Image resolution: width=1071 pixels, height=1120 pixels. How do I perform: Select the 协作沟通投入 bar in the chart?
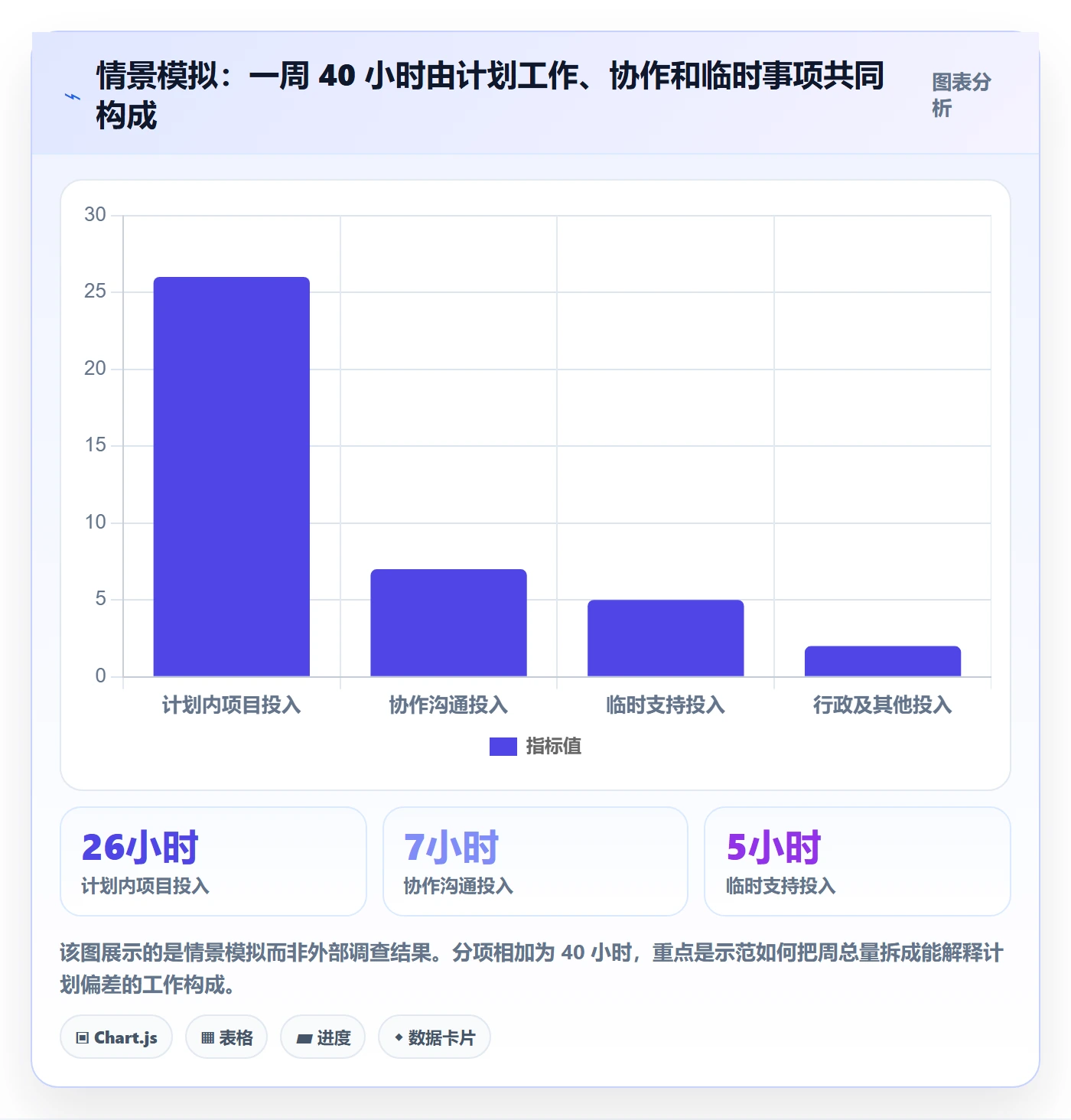pyautogui.click(x=449, y=623)
